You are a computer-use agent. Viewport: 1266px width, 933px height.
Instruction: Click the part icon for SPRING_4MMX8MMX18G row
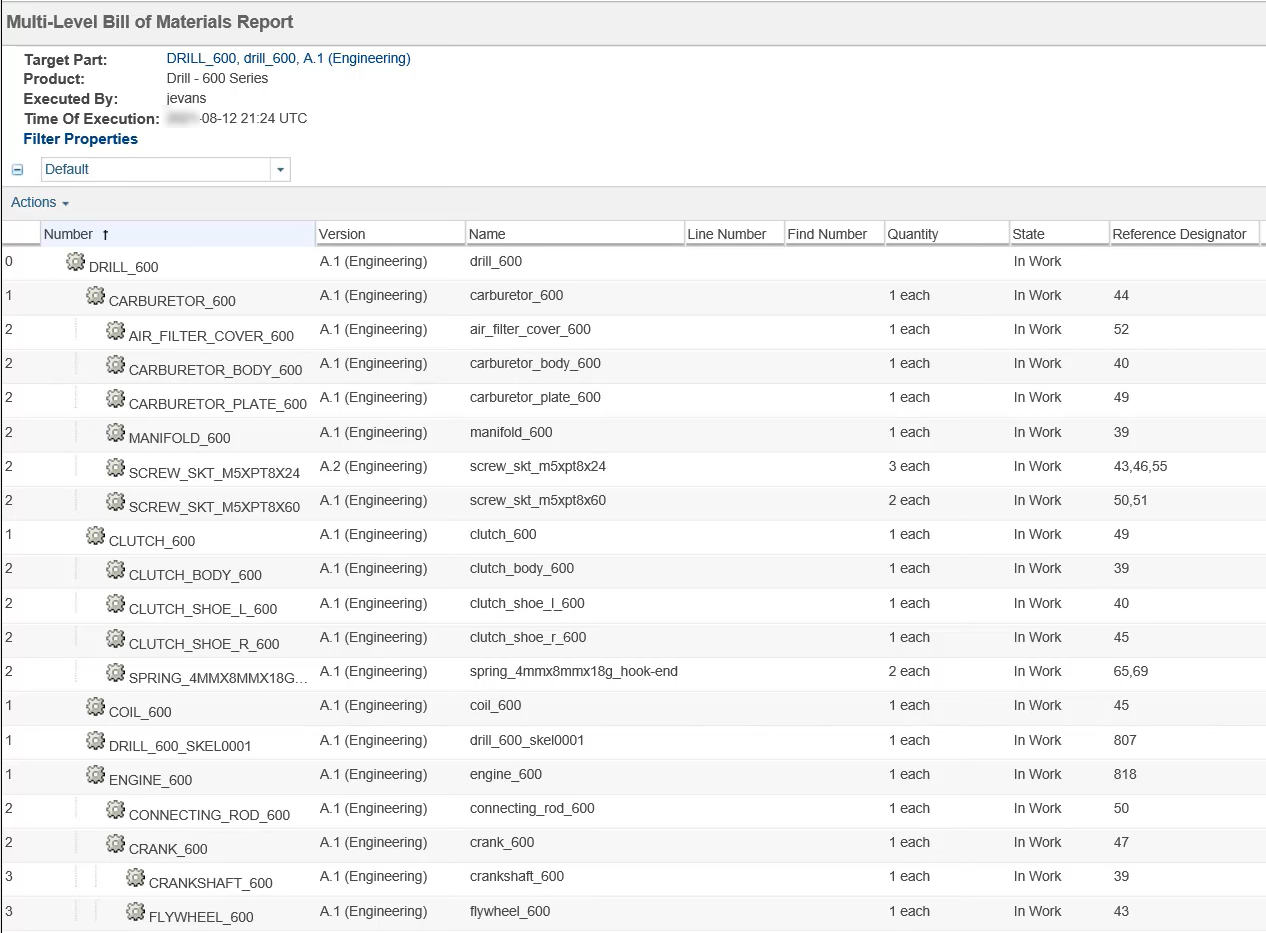tap(115, 672)
